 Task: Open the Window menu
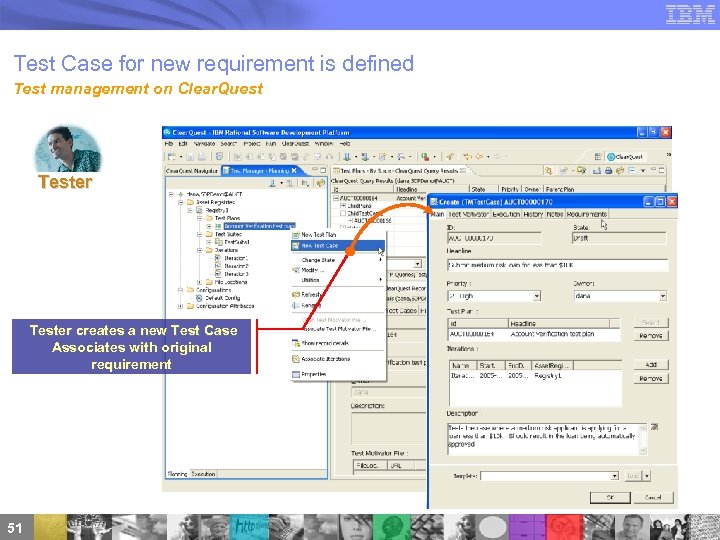324,144
